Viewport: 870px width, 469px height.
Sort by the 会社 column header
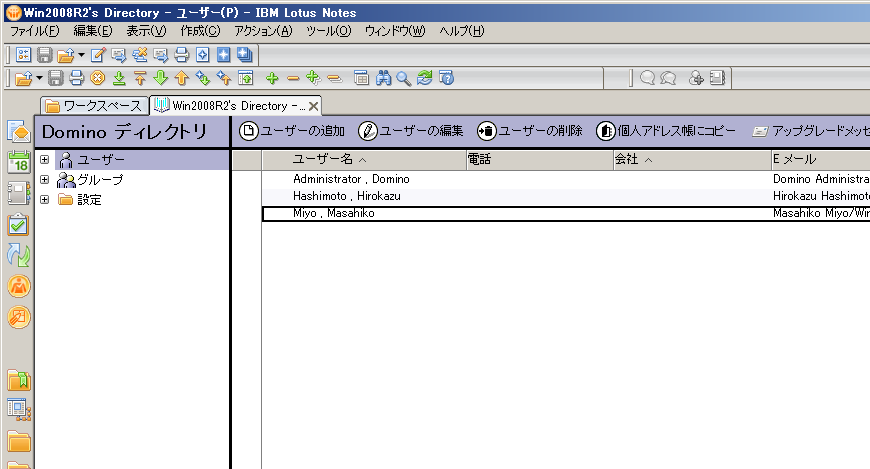(x=692, y=160)
